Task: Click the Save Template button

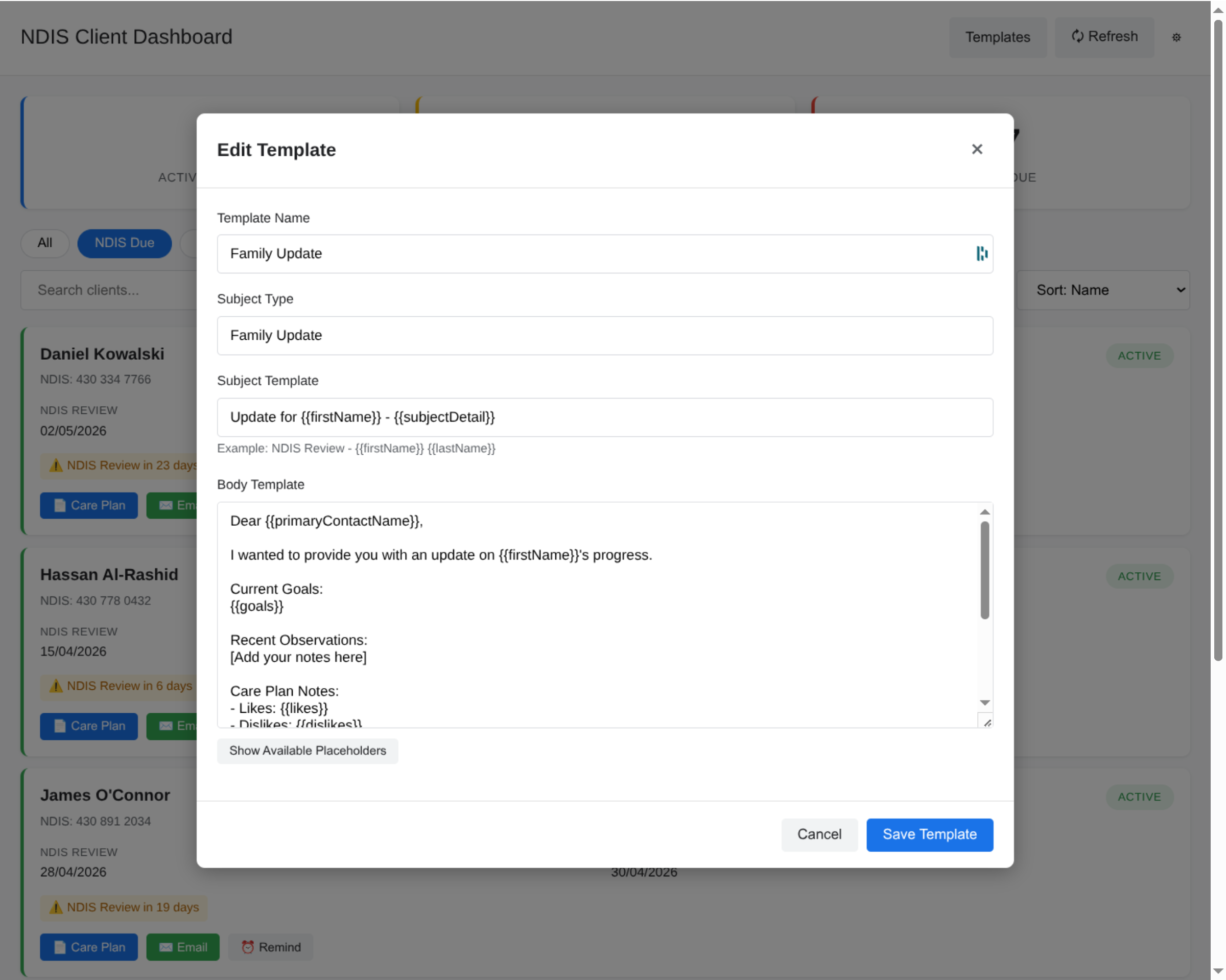Action: coord(929,834)
